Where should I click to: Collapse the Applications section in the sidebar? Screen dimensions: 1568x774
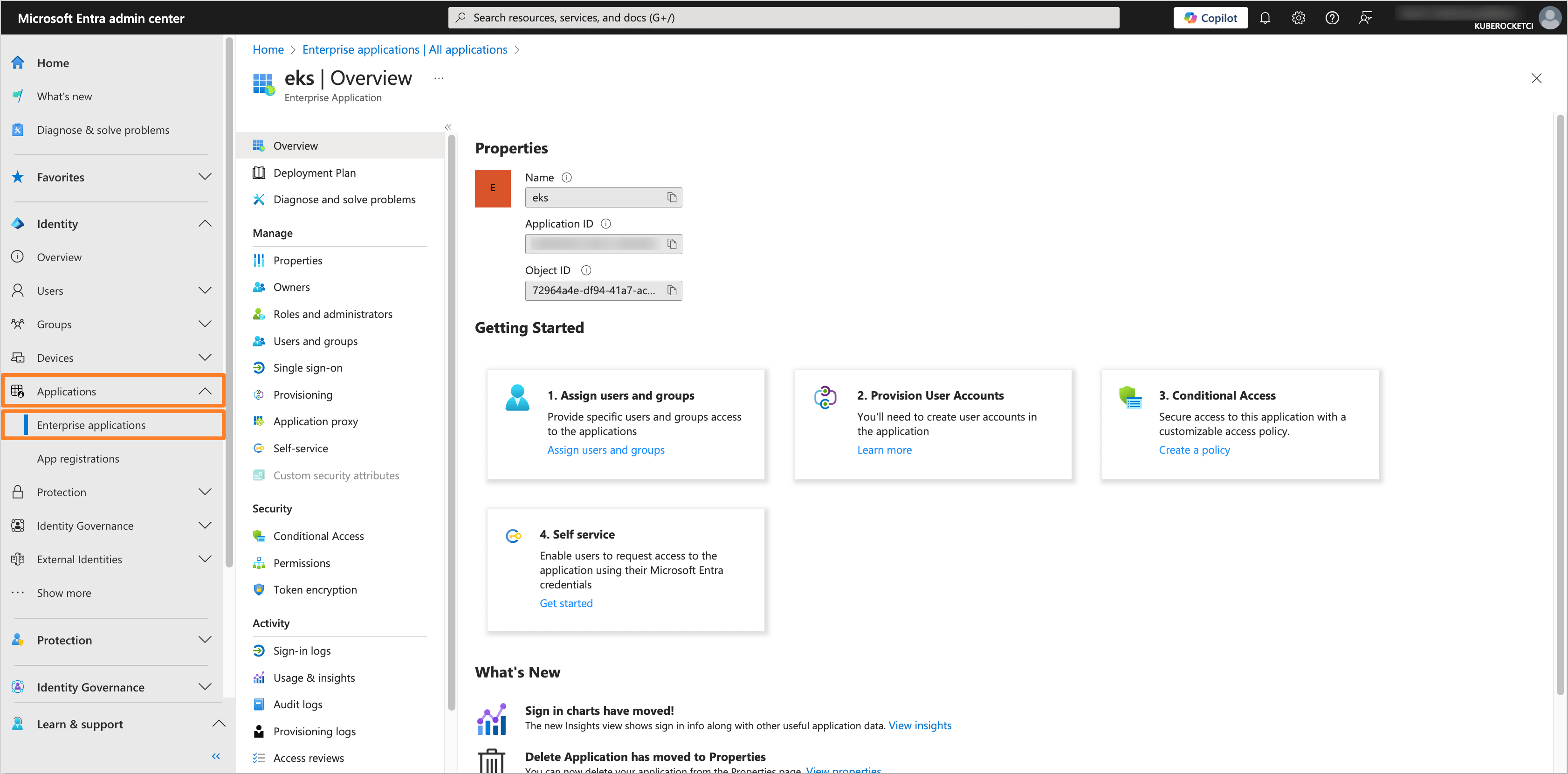tap(205, 391)
